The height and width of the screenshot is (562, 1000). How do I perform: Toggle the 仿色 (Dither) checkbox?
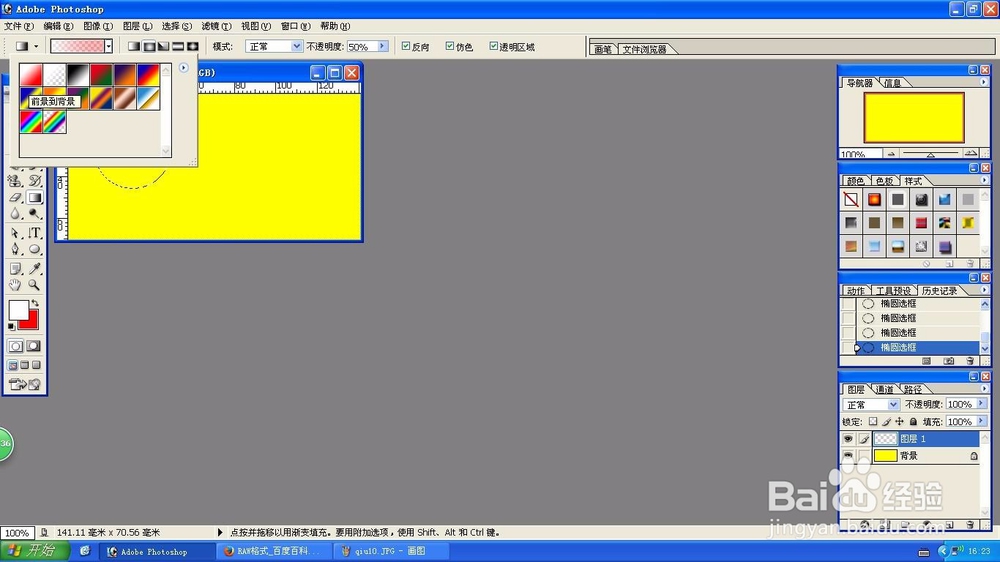(450, 46)
